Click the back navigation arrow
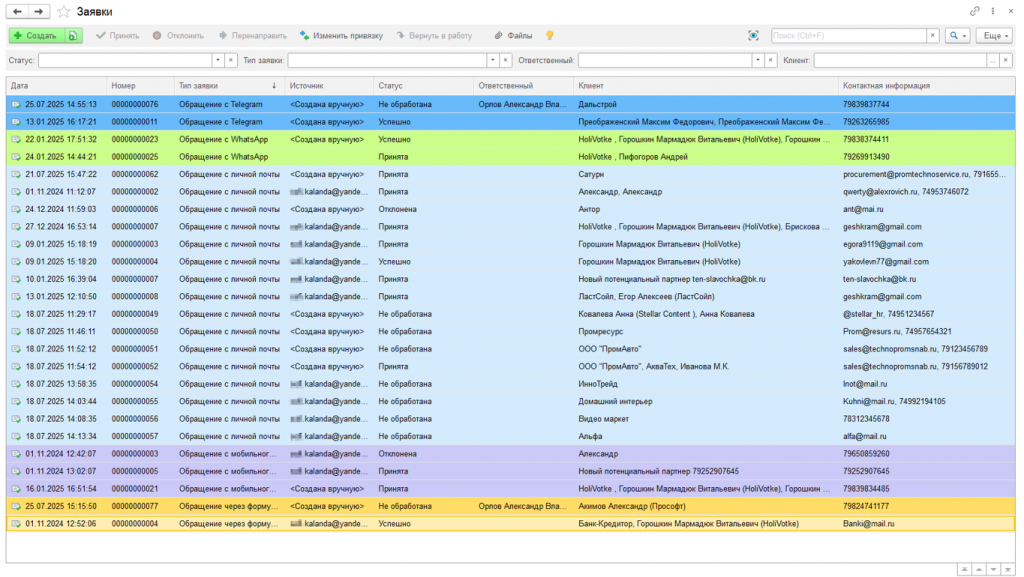1024x577 pixels. (x=18, y=11)
